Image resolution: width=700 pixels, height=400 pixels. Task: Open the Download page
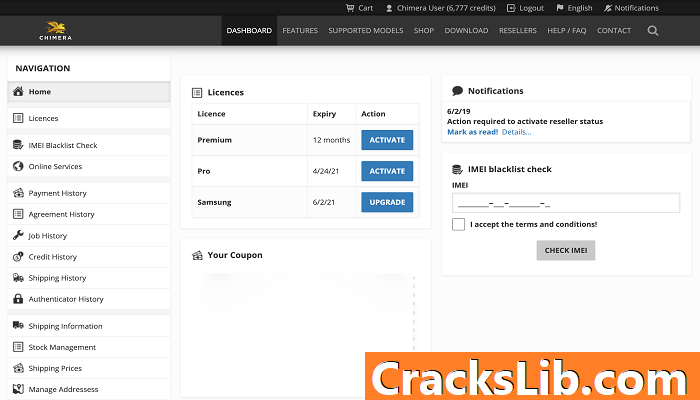coord(466,30)
